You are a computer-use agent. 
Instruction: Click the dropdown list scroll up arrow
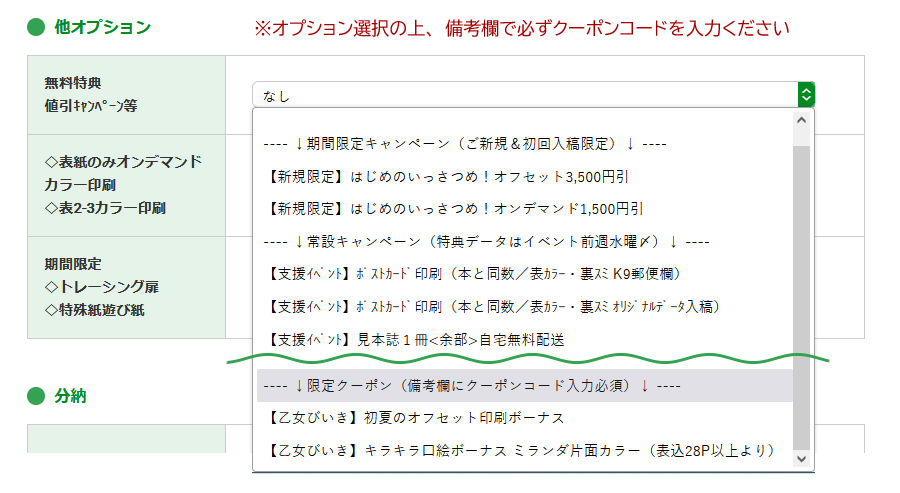click(802, 120)
